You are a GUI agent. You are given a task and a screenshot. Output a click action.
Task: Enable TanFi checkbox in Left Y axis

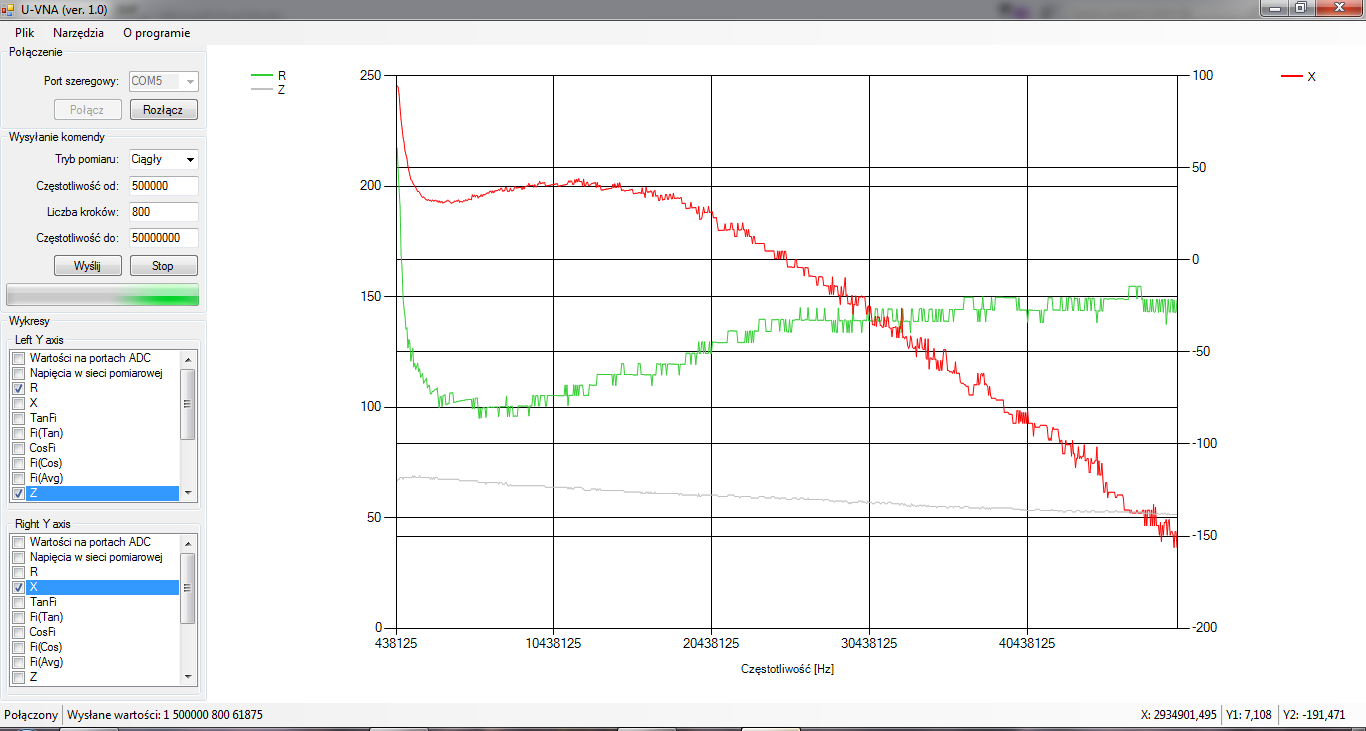point(19,418)
